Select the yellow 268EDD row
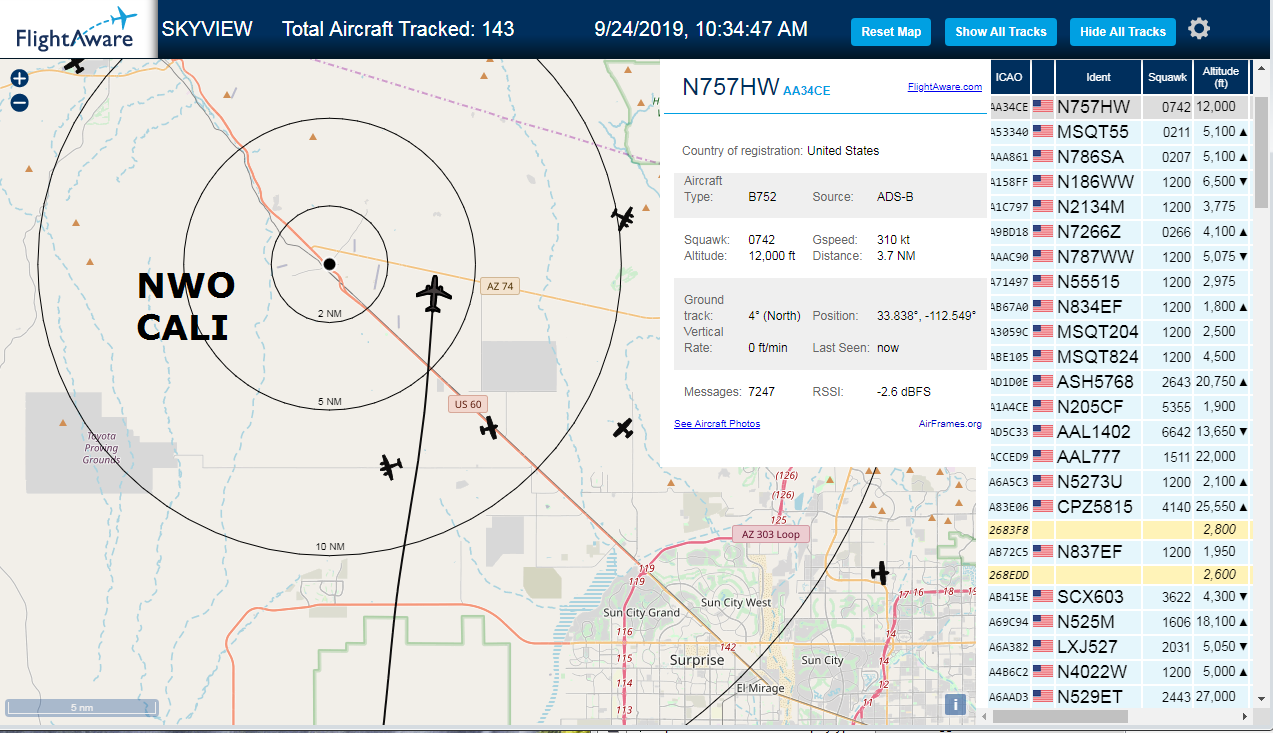 (x=1119, y=575)
